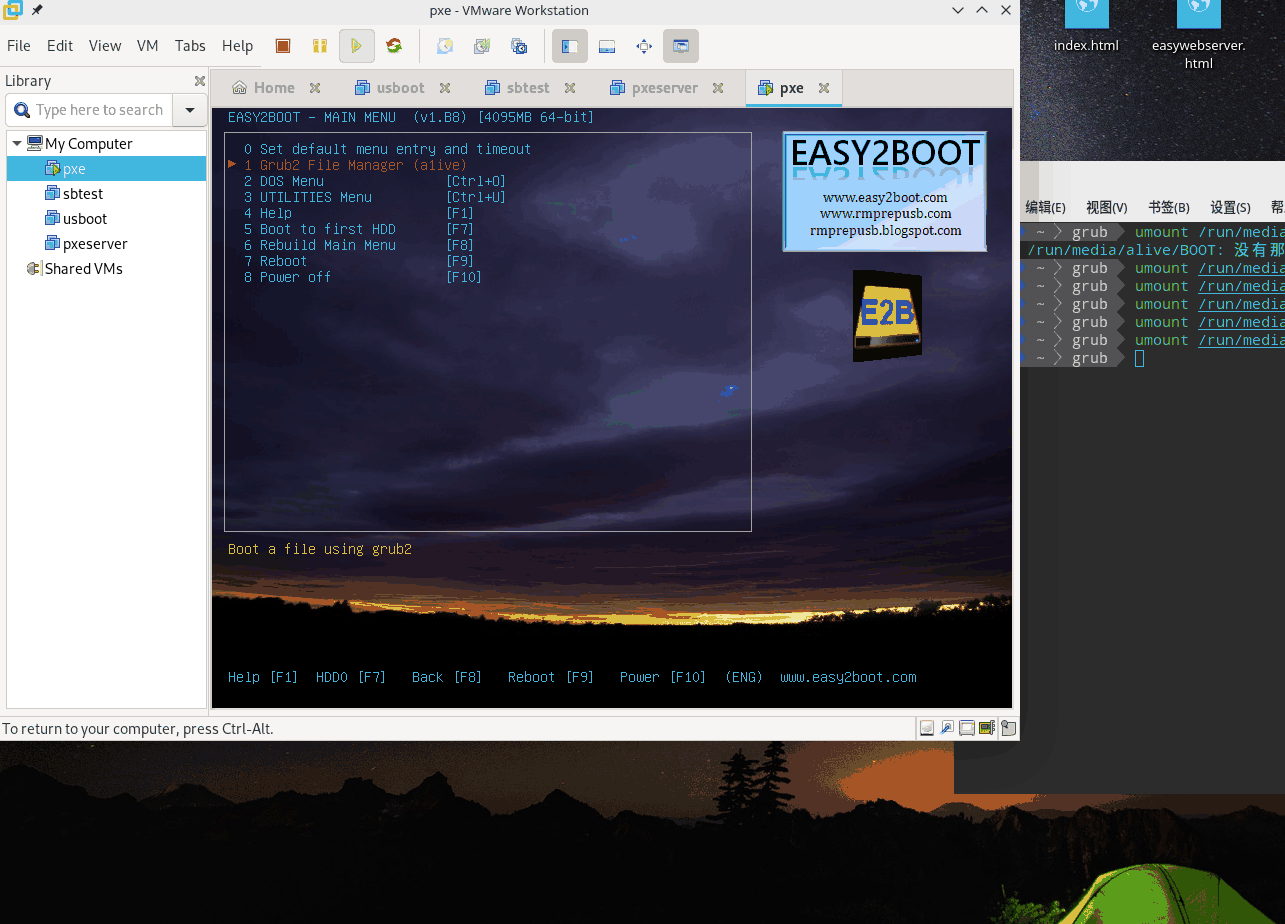Toggle the library sidebar view icon
Viewport: 1285px width, 924px height.
pyautogui.click(x=570, y=46)
